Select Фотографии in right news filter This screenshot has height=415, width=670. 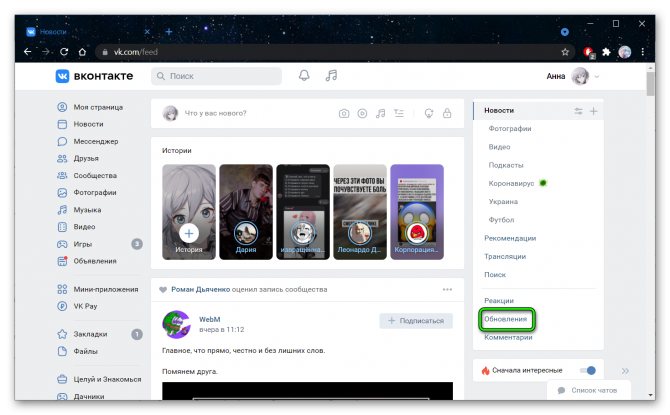point(510,128)
